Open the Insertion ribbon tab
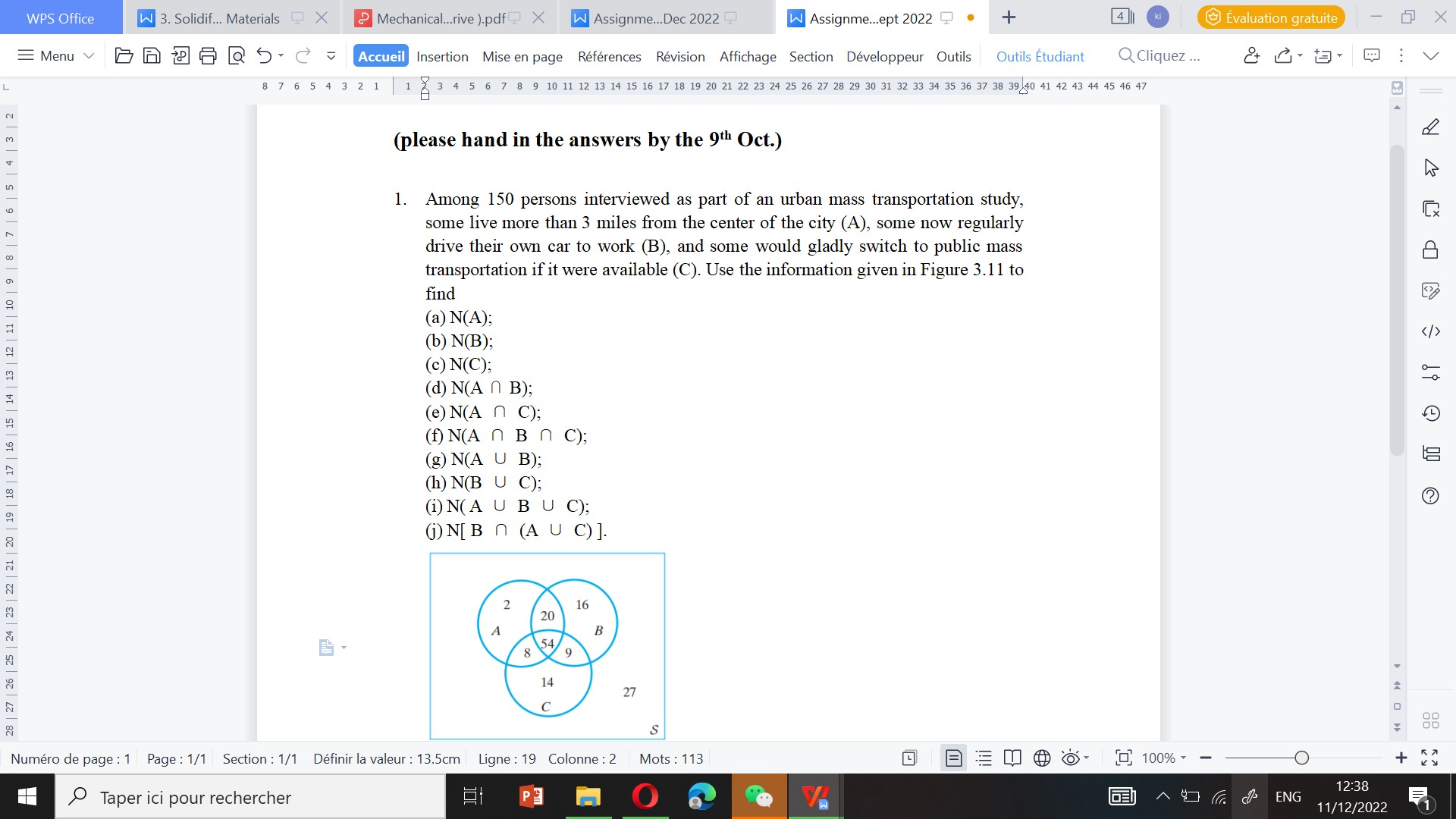Image resolution: width=1456 pixels, height=819 pixels. point(441,55)
